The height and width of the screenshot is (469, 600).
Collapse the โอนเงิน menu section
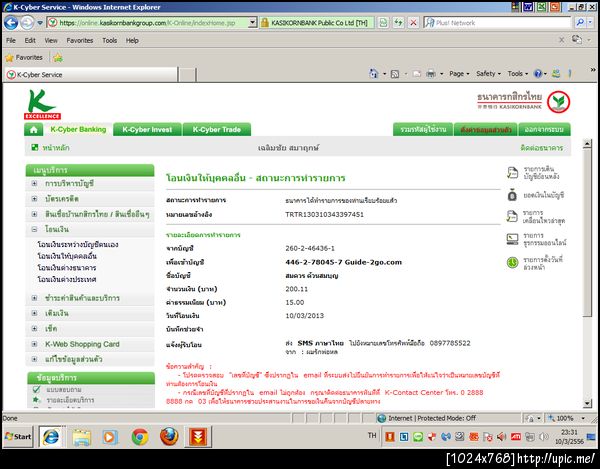34,230
